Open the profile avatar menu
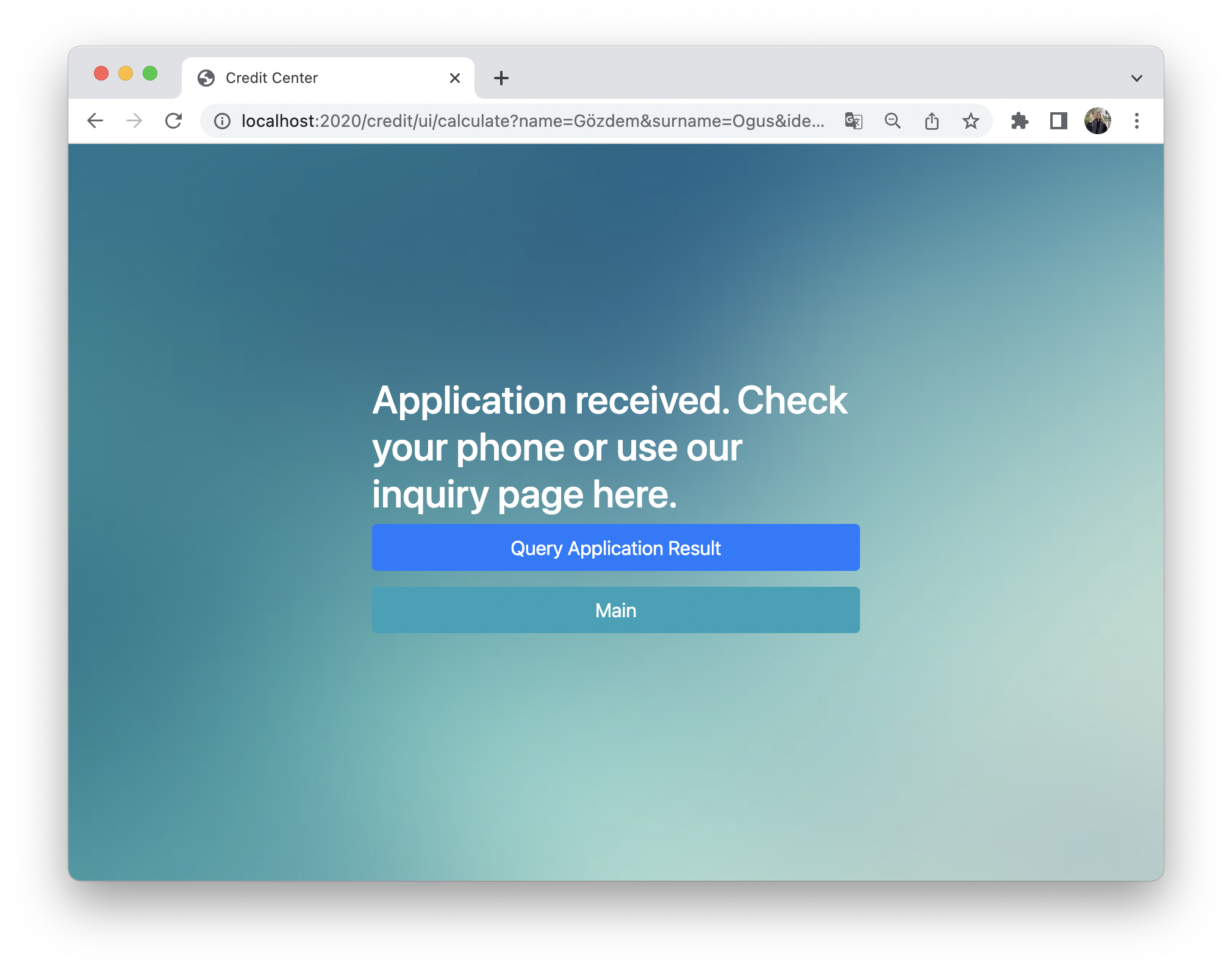The height and width of the screenshot is (971, 1232). 1098,121
